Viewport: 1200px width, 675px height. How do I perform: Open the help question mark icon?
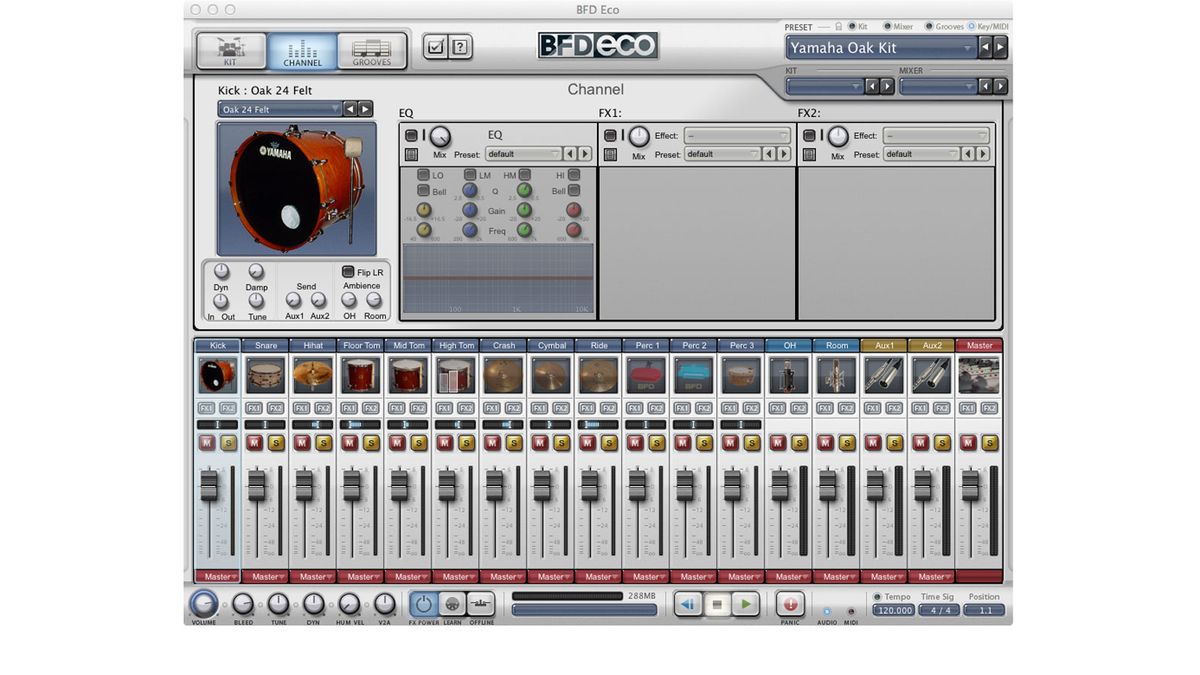coord(459,46)
